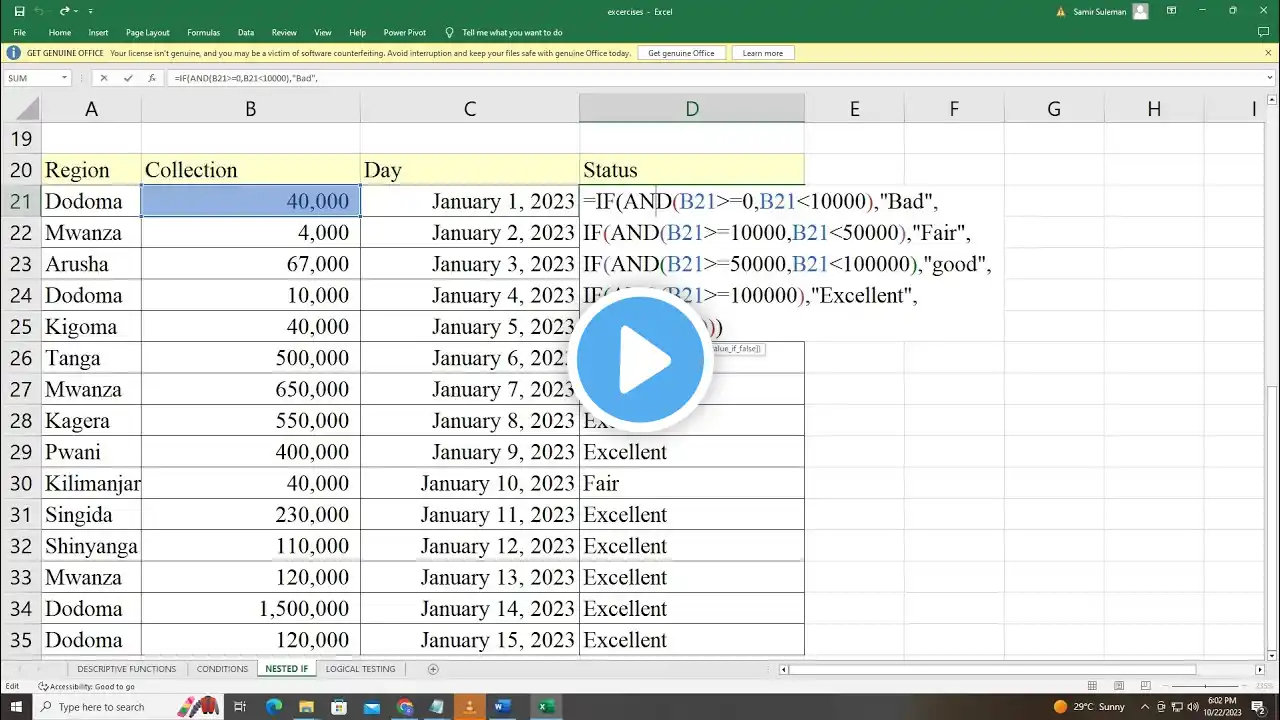
Task: Click the Excel icon on the taskbar
Action: pyautogui.click(x=547, y=707)
